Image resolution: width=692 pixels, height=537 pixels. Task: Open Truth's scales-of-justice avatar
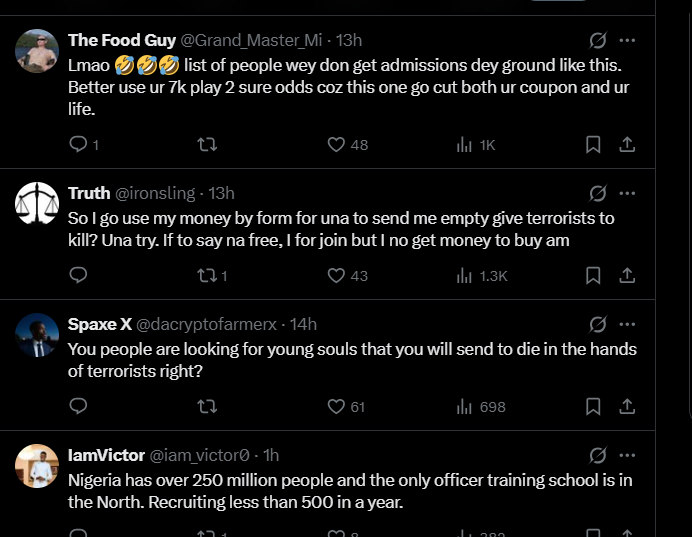37,203
